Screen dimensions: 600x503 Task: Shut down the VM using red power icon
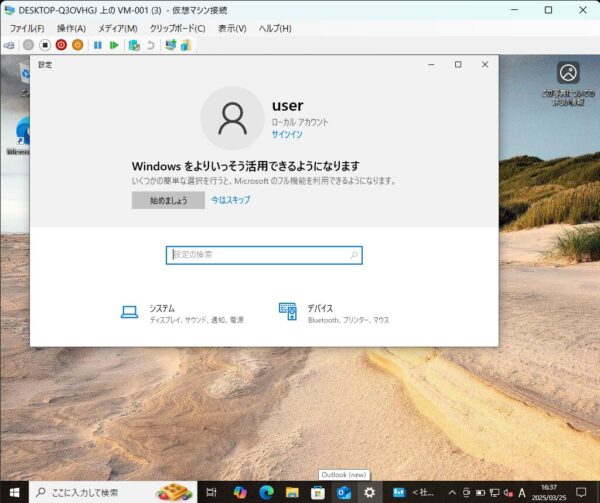click(61, 45)
